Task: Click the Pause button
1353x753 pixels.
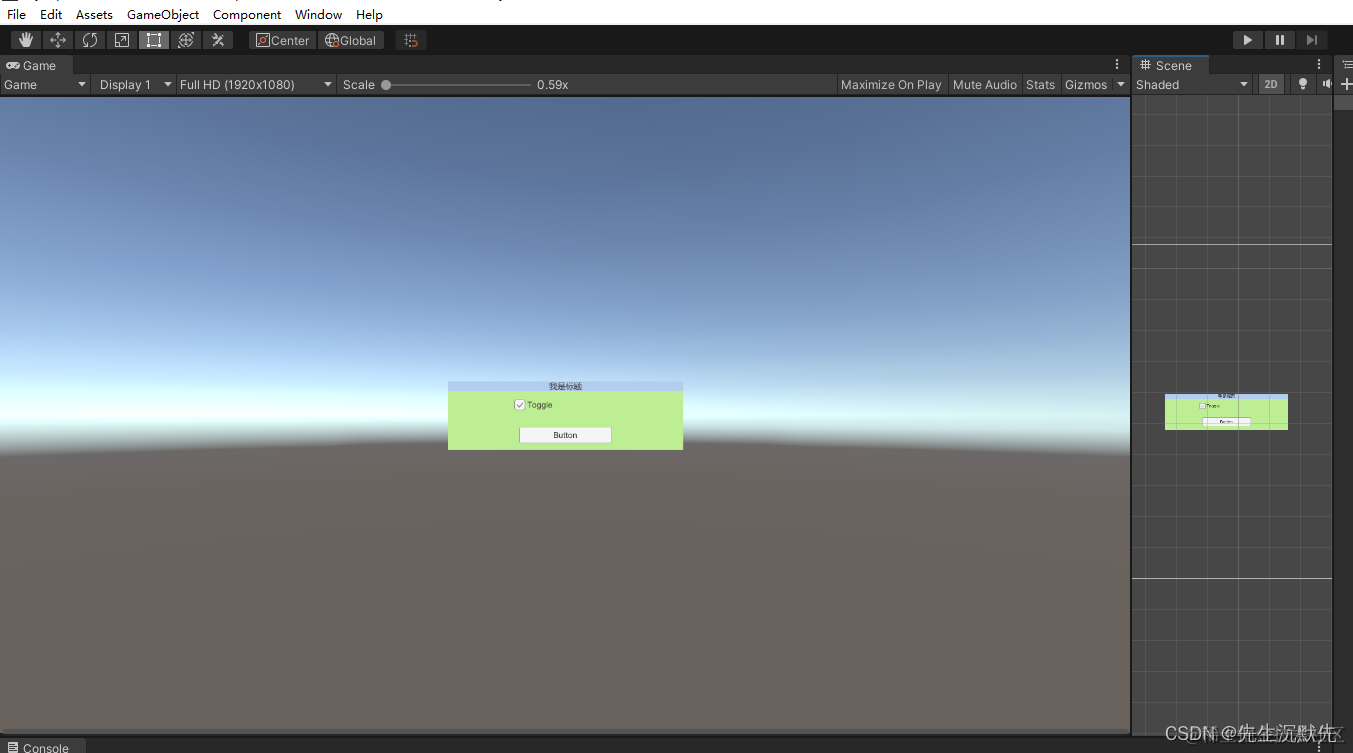Action: [x=1280, y=40]
